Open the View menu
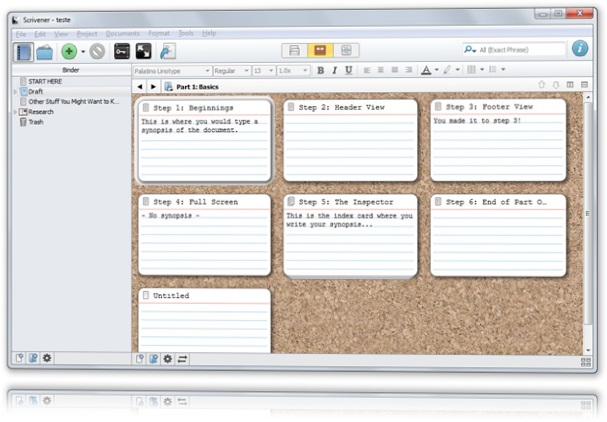This screenshot has height=422, width=607. click(61, 34)
